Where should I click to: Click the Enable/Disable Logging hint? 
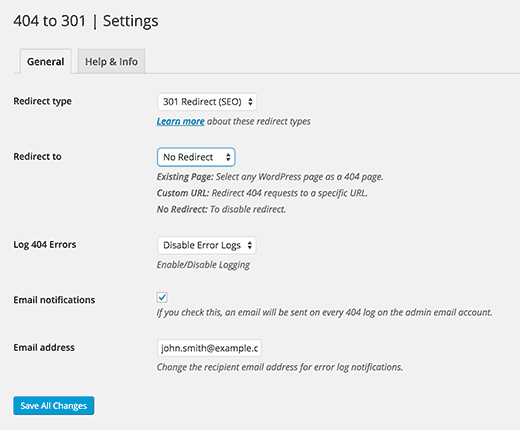tap(203, 265)
